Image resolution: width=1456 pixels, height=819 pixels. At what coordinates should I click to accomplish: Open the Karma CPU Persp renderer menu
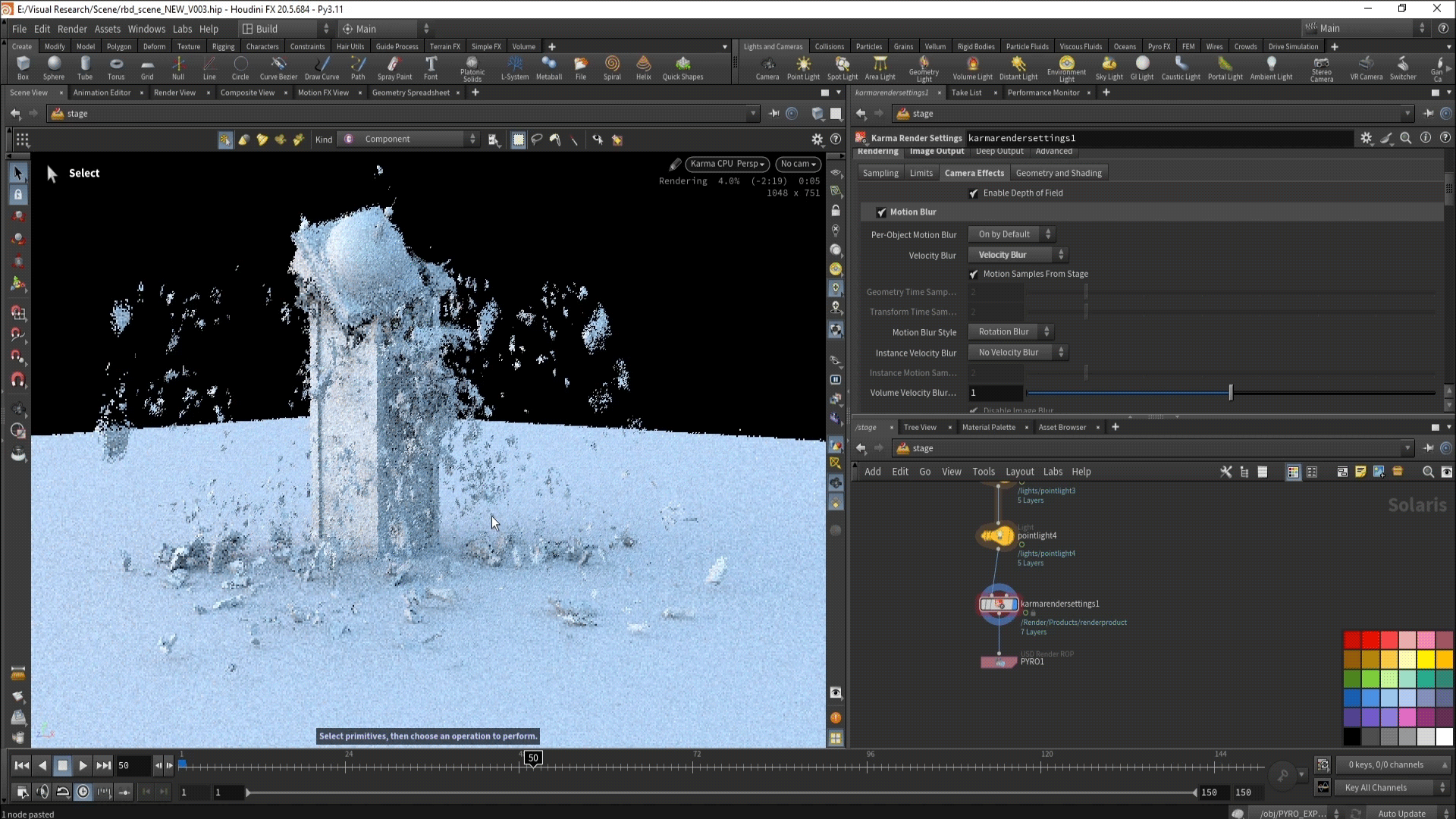tap(726, 164)
